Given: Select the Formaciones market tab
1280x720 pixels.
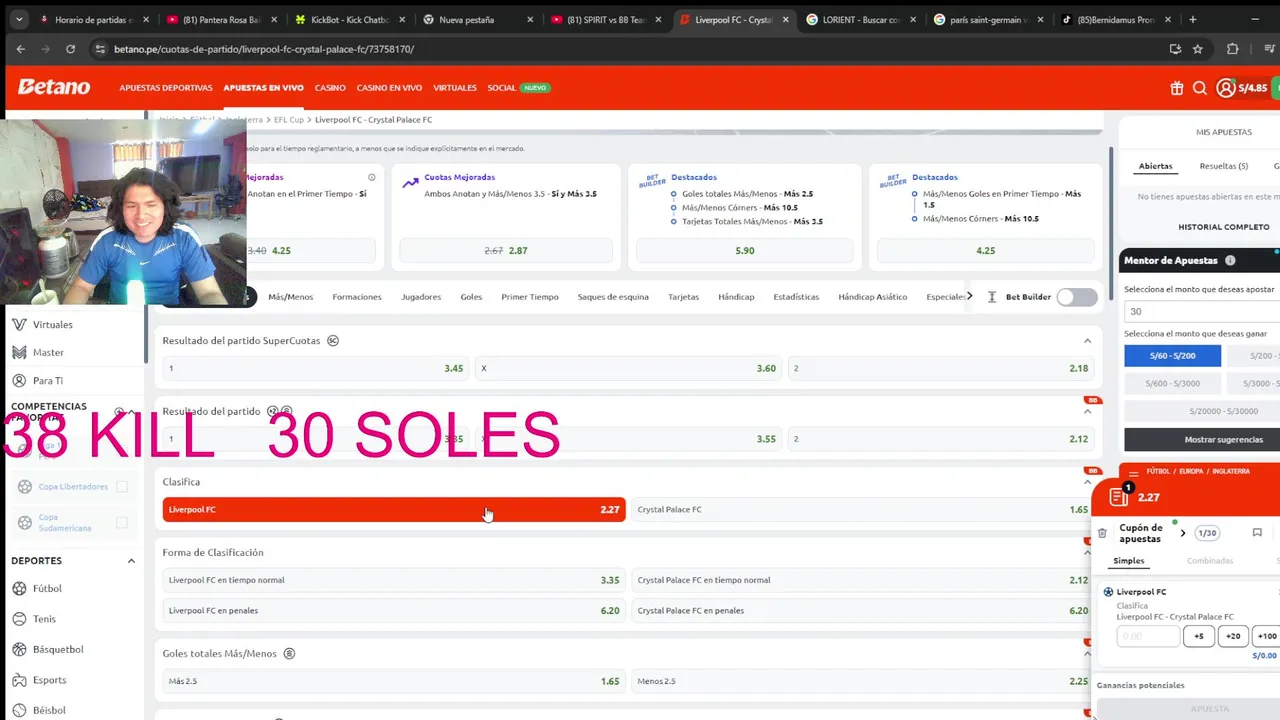Looking at the screenshot, I should pos(357,297).
